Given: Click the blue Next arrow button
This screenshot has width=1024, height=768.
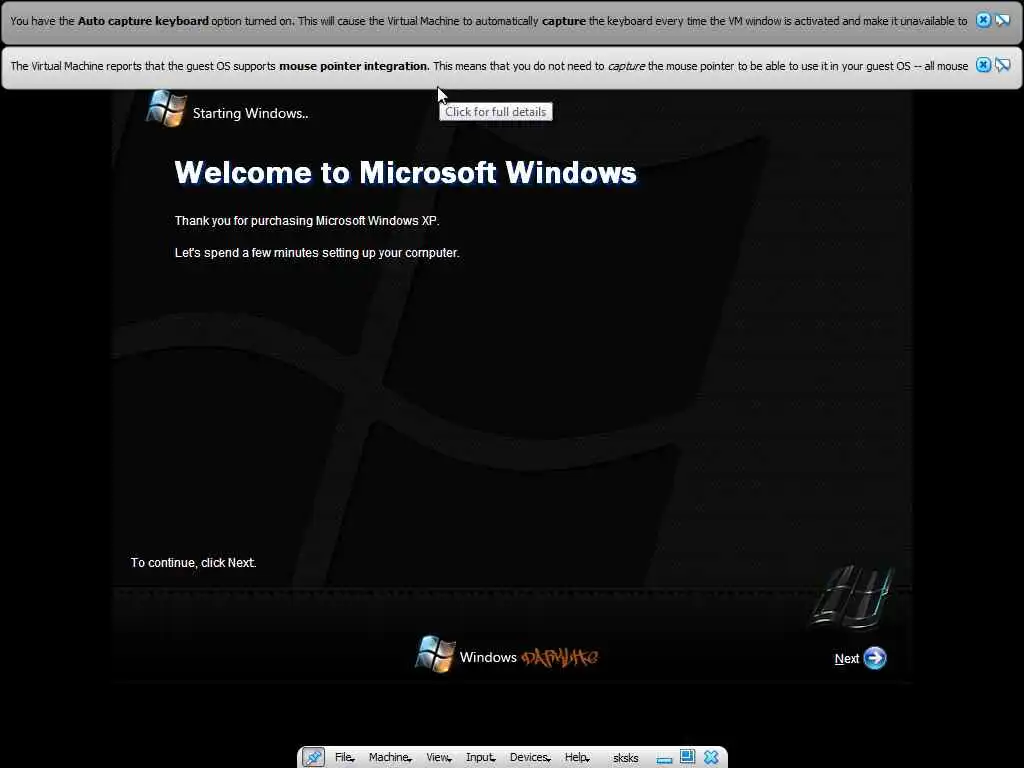Looking at the screenshot, I should [875, 658].
